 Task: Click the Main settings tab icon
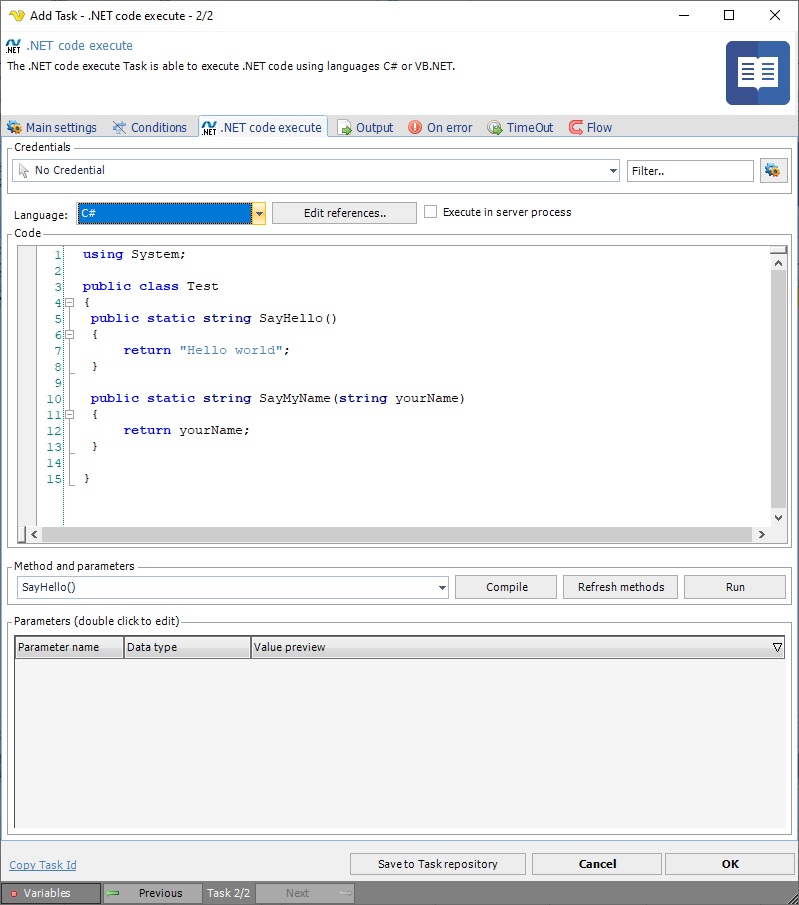pyautogui.click(x=15, y=128)
